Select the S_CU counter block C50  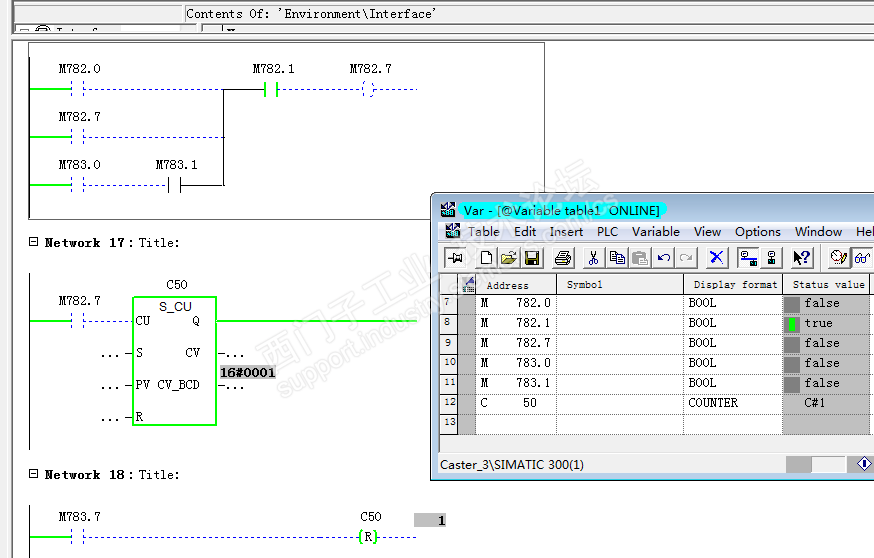pyautogui.click(x=174, y=361)
